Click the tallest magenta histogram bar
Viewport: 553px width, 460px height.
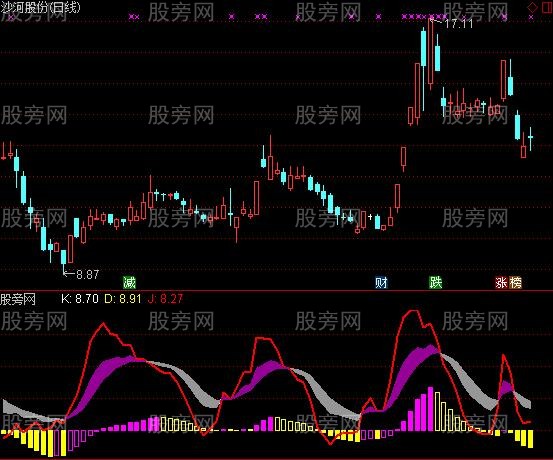[430, 409]
